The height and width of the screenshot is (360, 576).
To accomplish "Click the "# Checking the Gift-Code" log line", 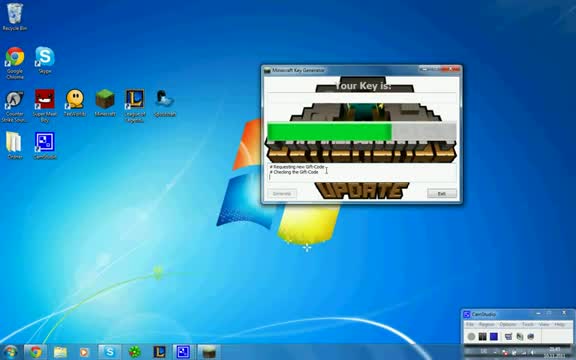I will click(x=294, y=172).
